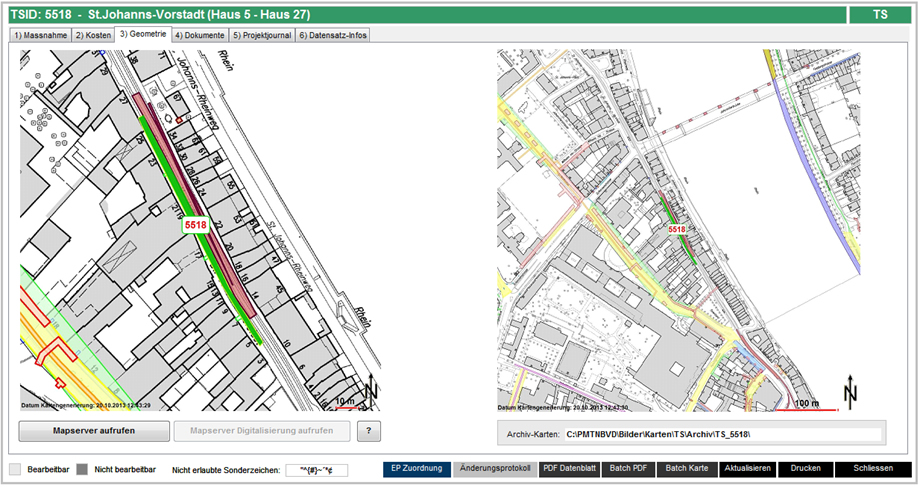This screenshot has height=487, width=919.
Task: Click the question mark help button
Action: coord(369,431)
